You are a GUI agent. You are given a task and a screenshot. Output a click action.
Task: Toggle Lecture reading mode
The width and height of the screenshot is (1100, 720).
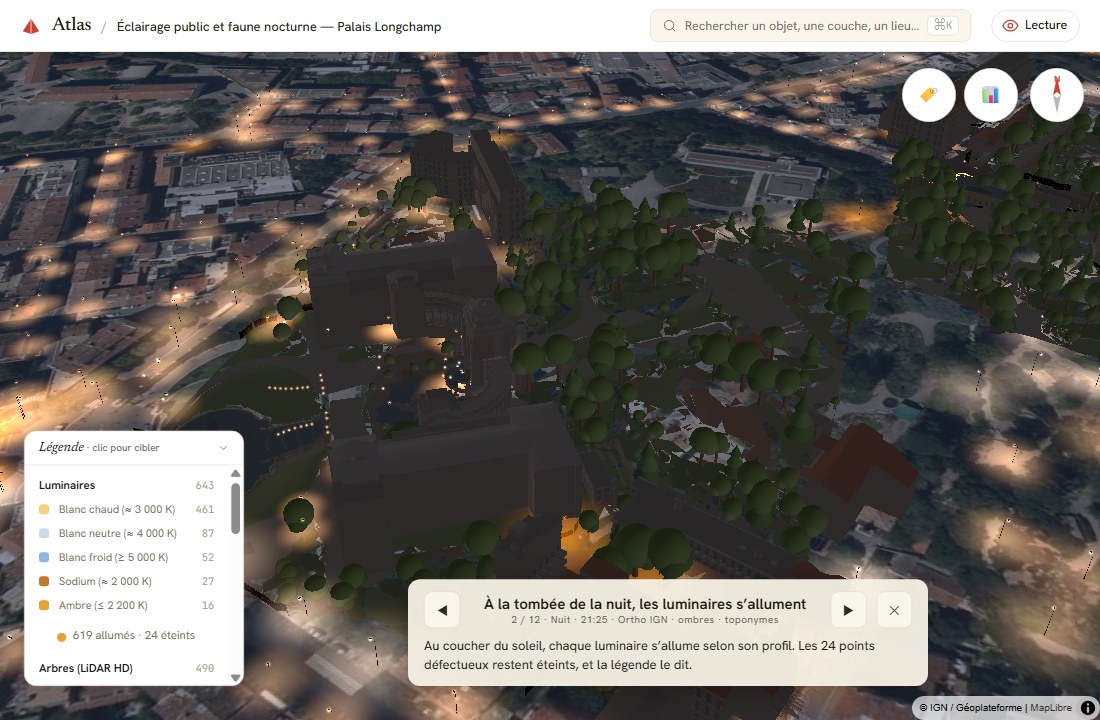click(1035, 25)
